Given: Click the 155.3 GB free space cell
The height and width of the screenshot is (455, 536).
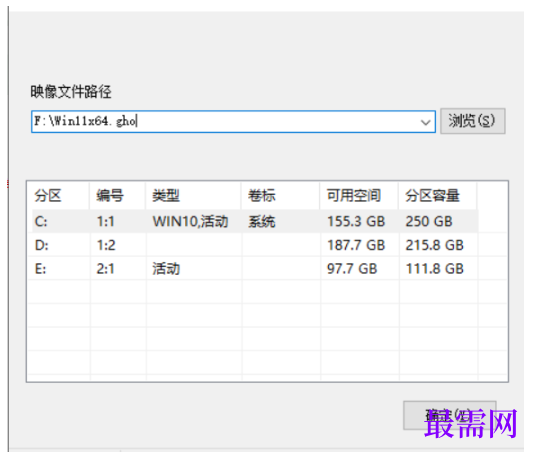Looking at the screenshot, I should pos(356,222).
